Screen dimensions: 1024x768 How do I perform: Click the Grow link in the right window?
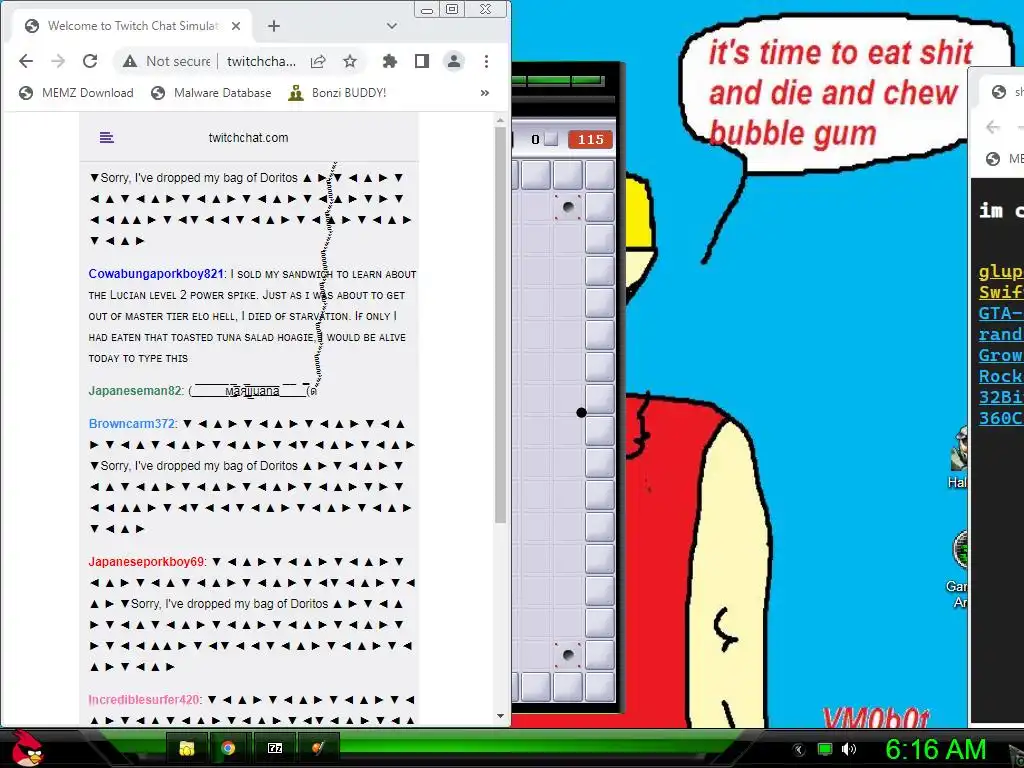click(1000, 355)
